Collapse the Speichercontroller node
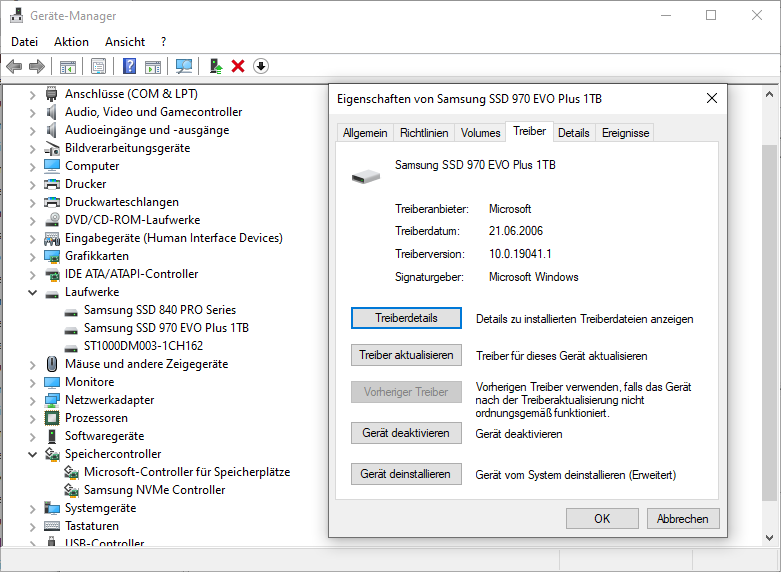The height and width of the screenshot is (572, 781). pos(32,454)
